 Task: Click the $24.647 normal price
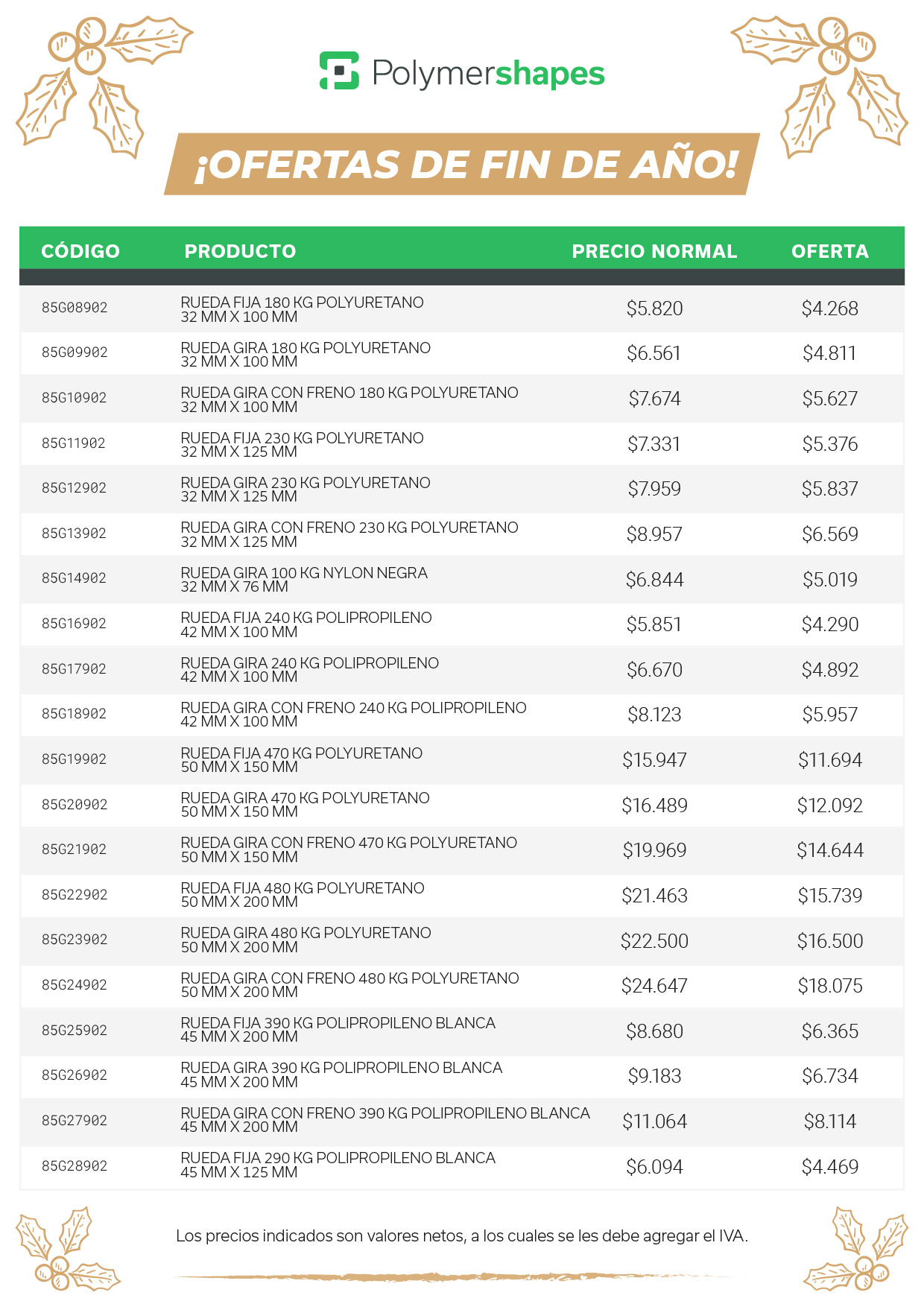(654, 986)
